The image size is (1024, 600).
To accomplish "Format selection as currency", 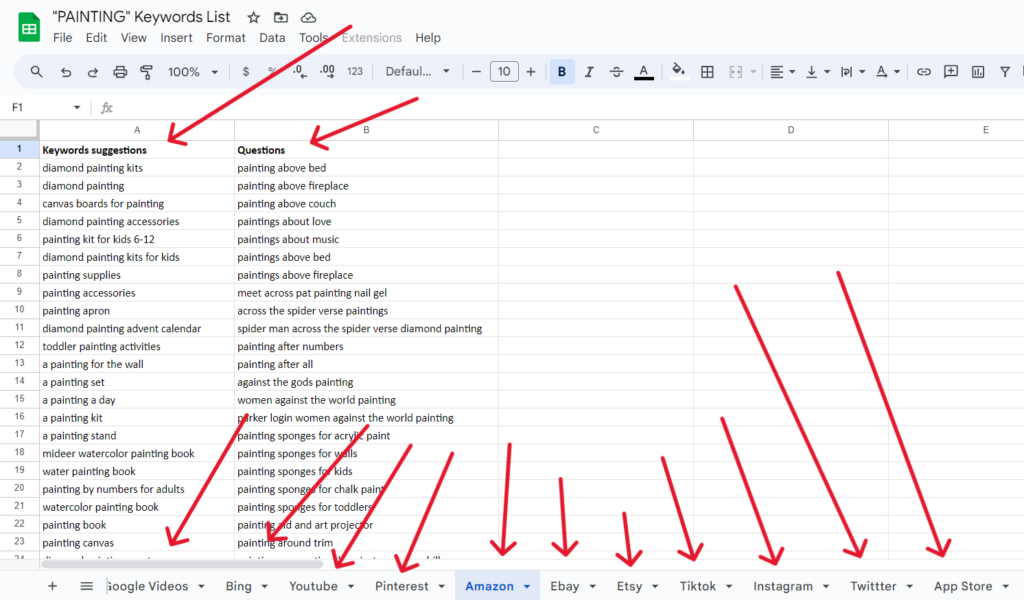I will 246,71.
